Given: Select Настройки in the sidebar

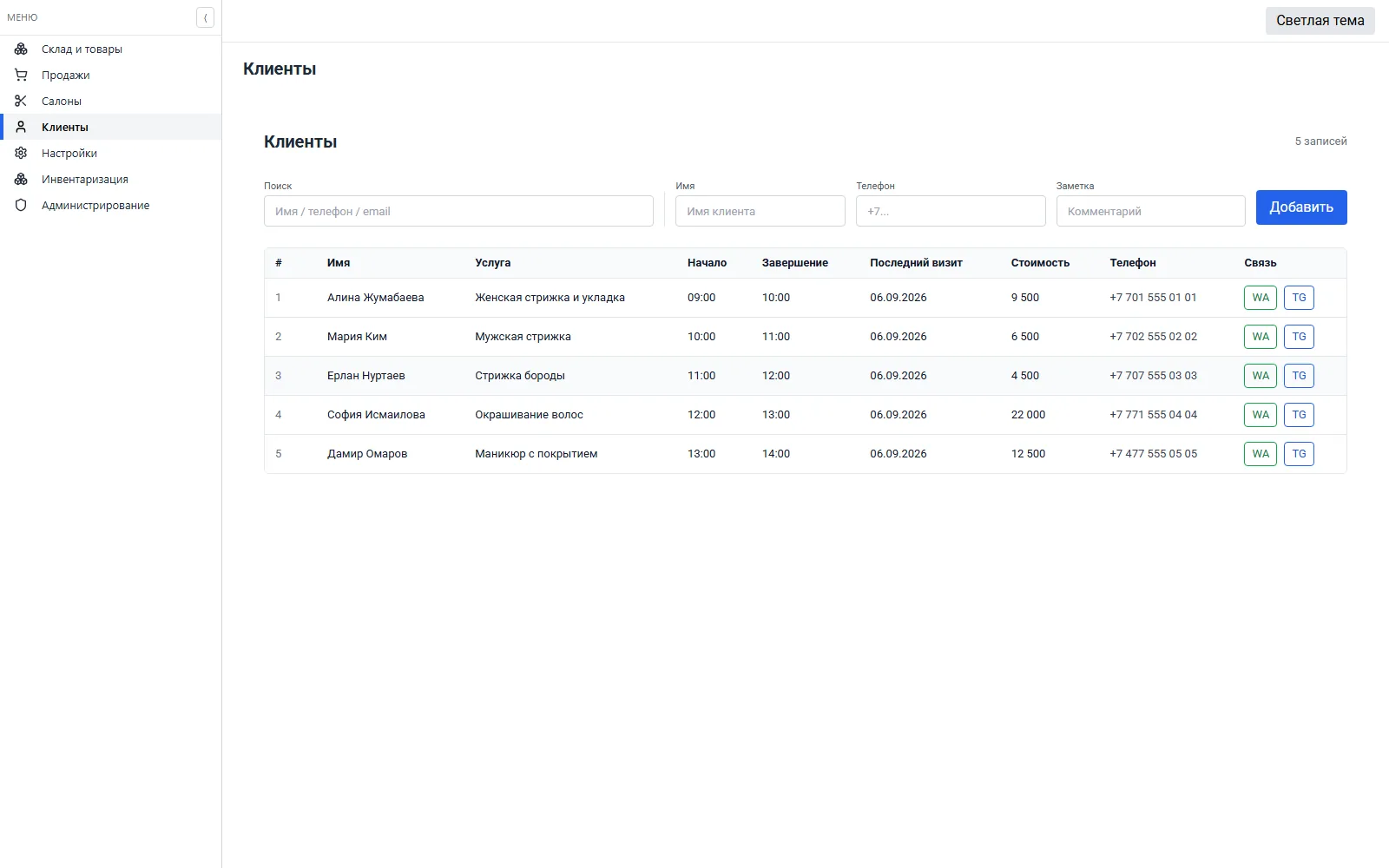Looking at the screenshot, I should [x=111, y=153].
